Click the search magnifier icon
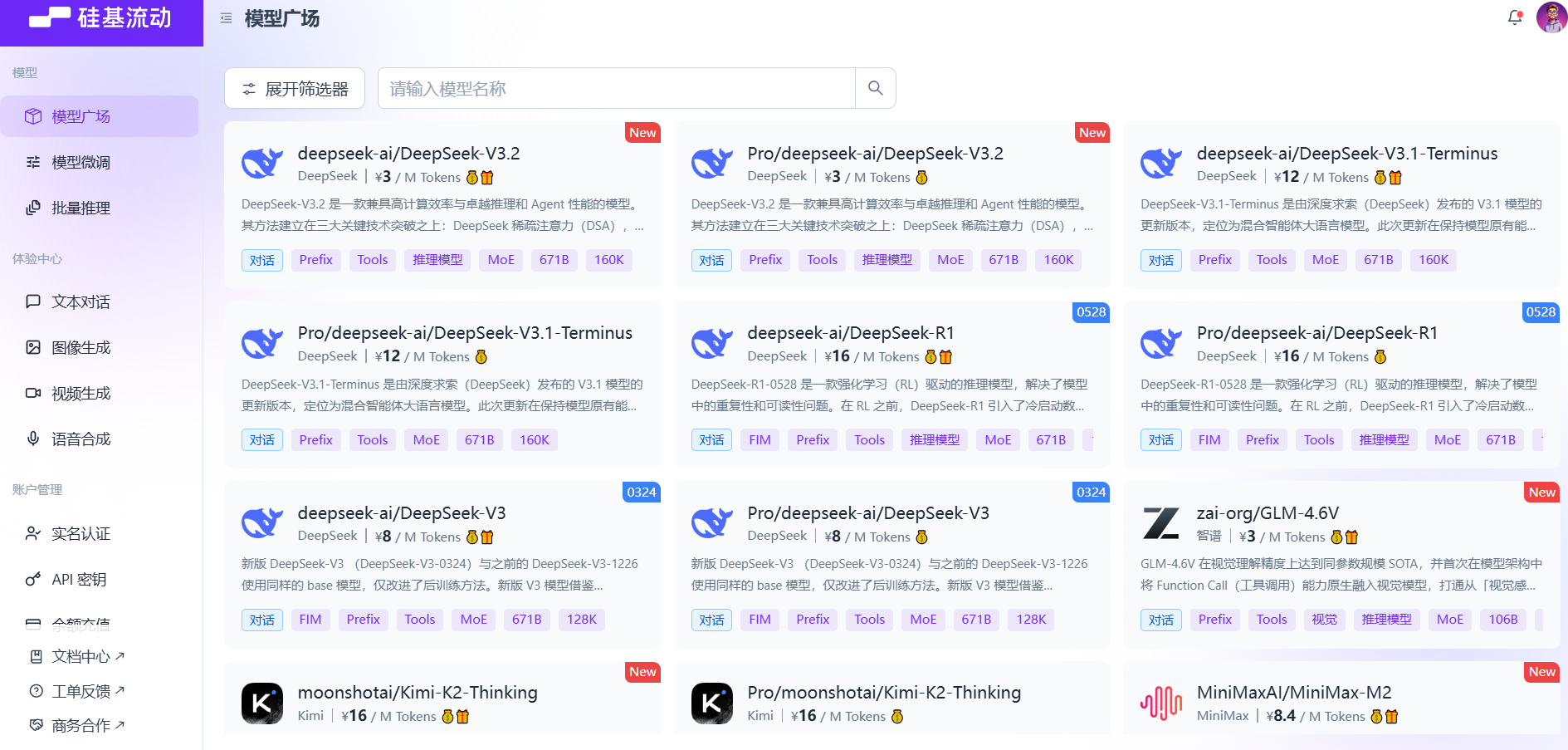The image size is (1568, 750). coord(875,88)
